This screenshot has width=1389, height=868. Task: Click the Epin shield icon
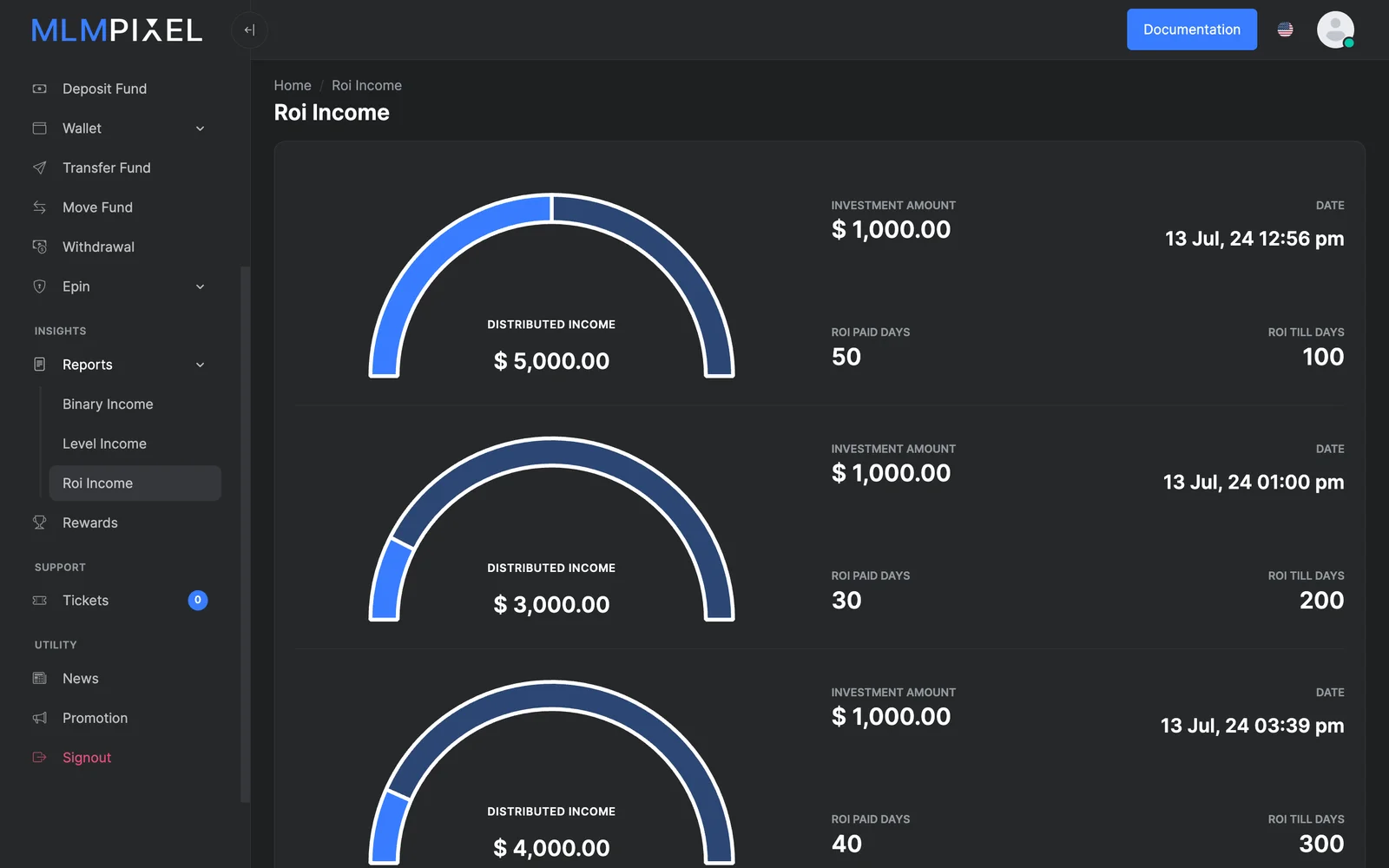click(39, 286)
